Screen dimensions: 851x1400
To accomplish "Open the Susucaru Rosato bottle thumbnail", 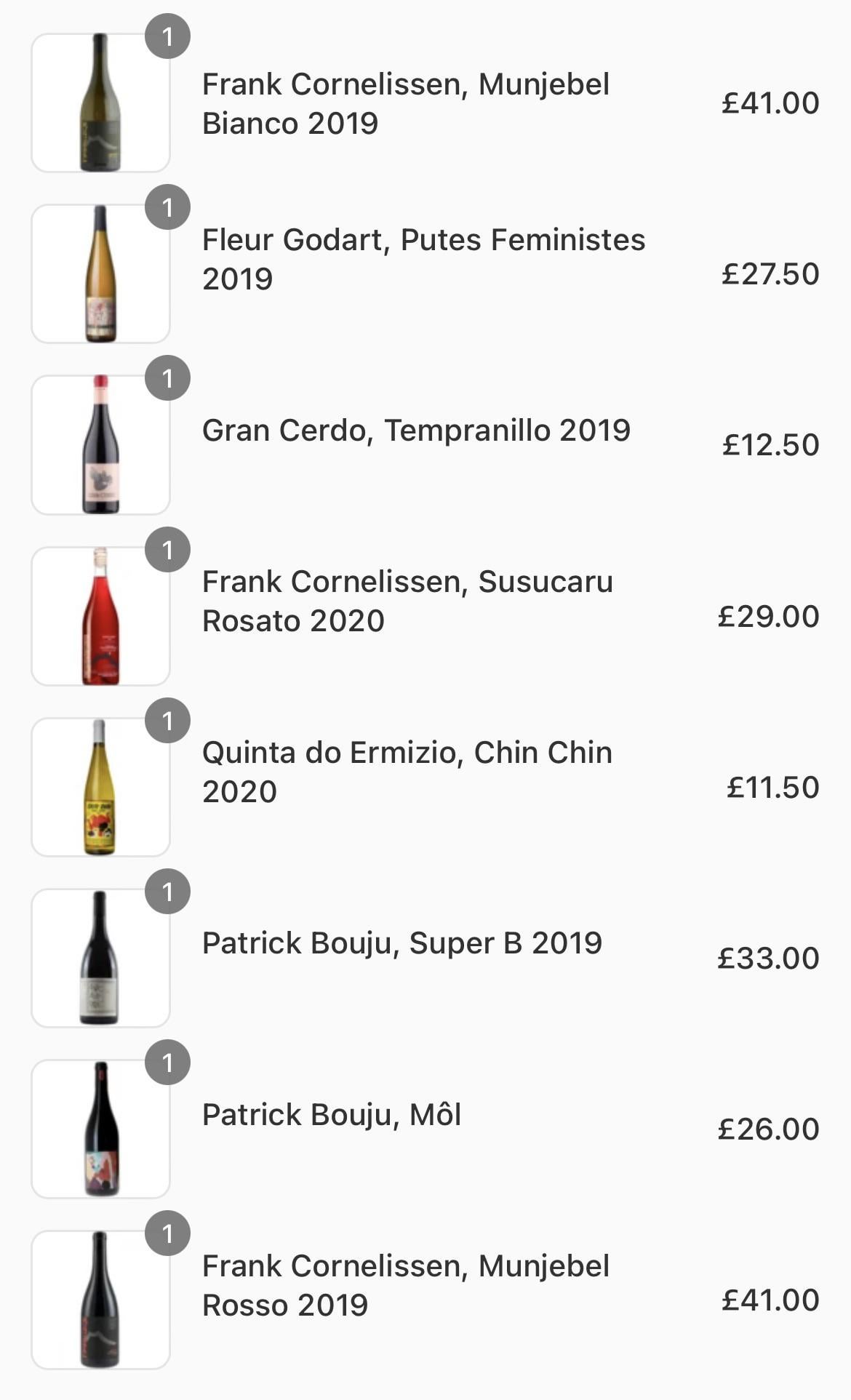I will [100, 616].
